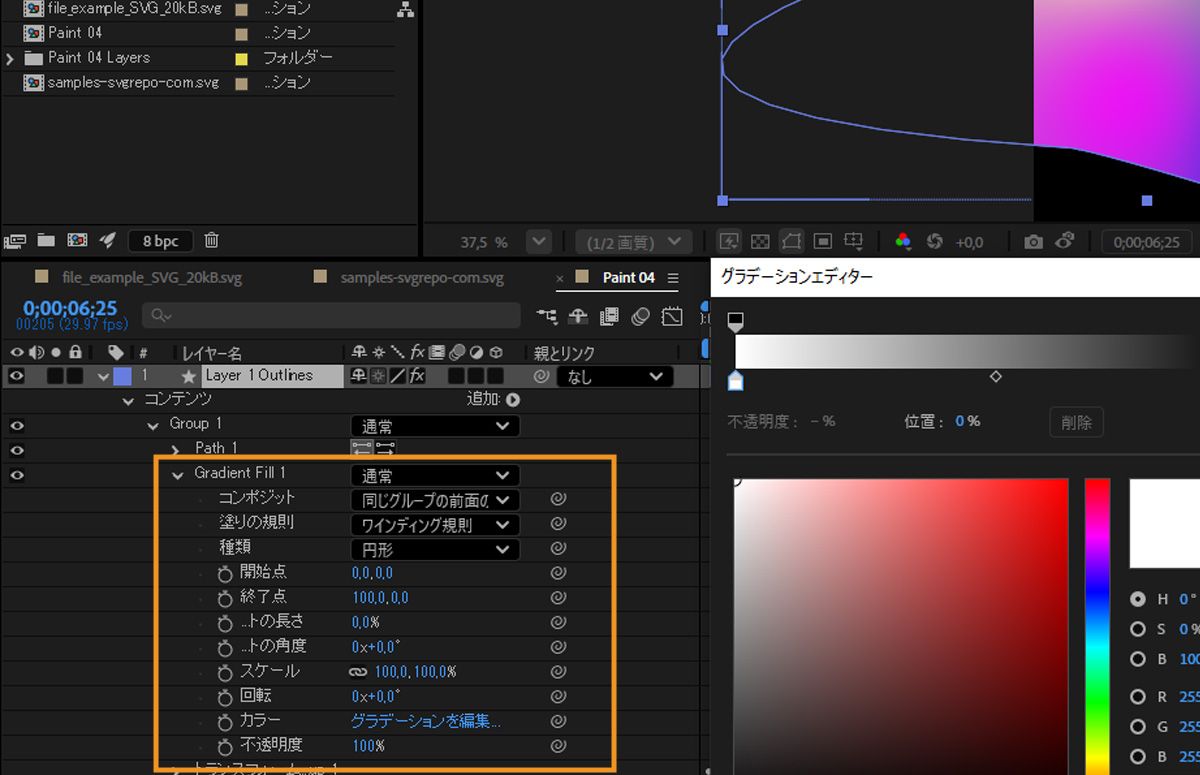
Task: Toggle the motion blur enable icon
Action: [x=641, y=316]
